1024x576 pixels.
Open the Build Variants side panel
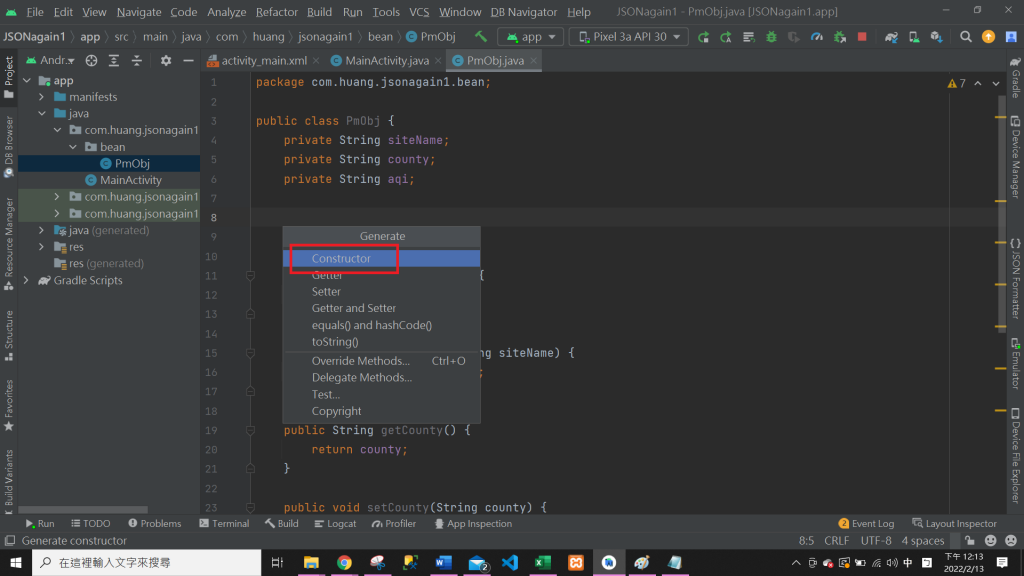[8, 482]
